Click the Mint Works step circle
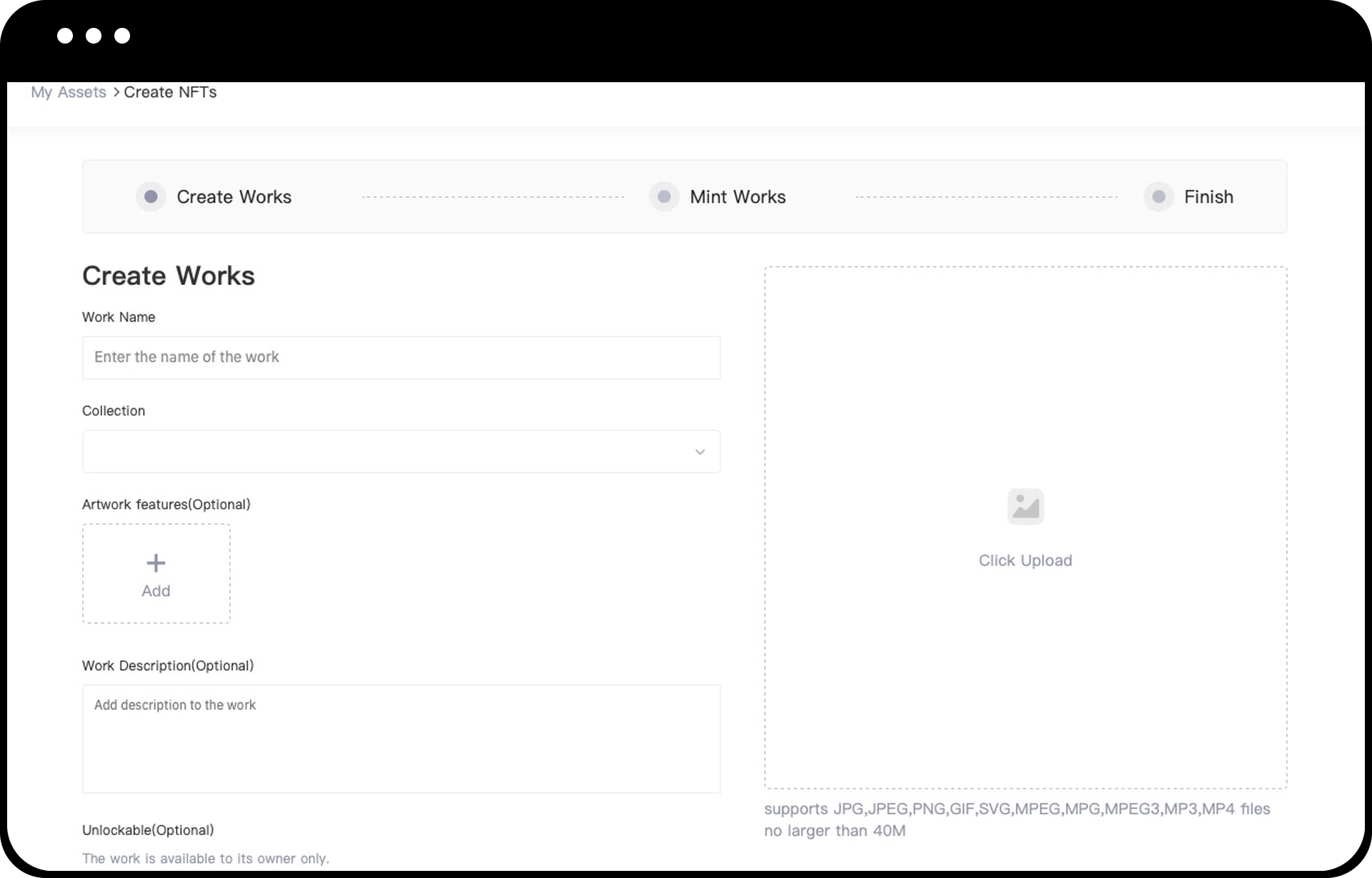The image size is (1372, 878). [664, 196]
